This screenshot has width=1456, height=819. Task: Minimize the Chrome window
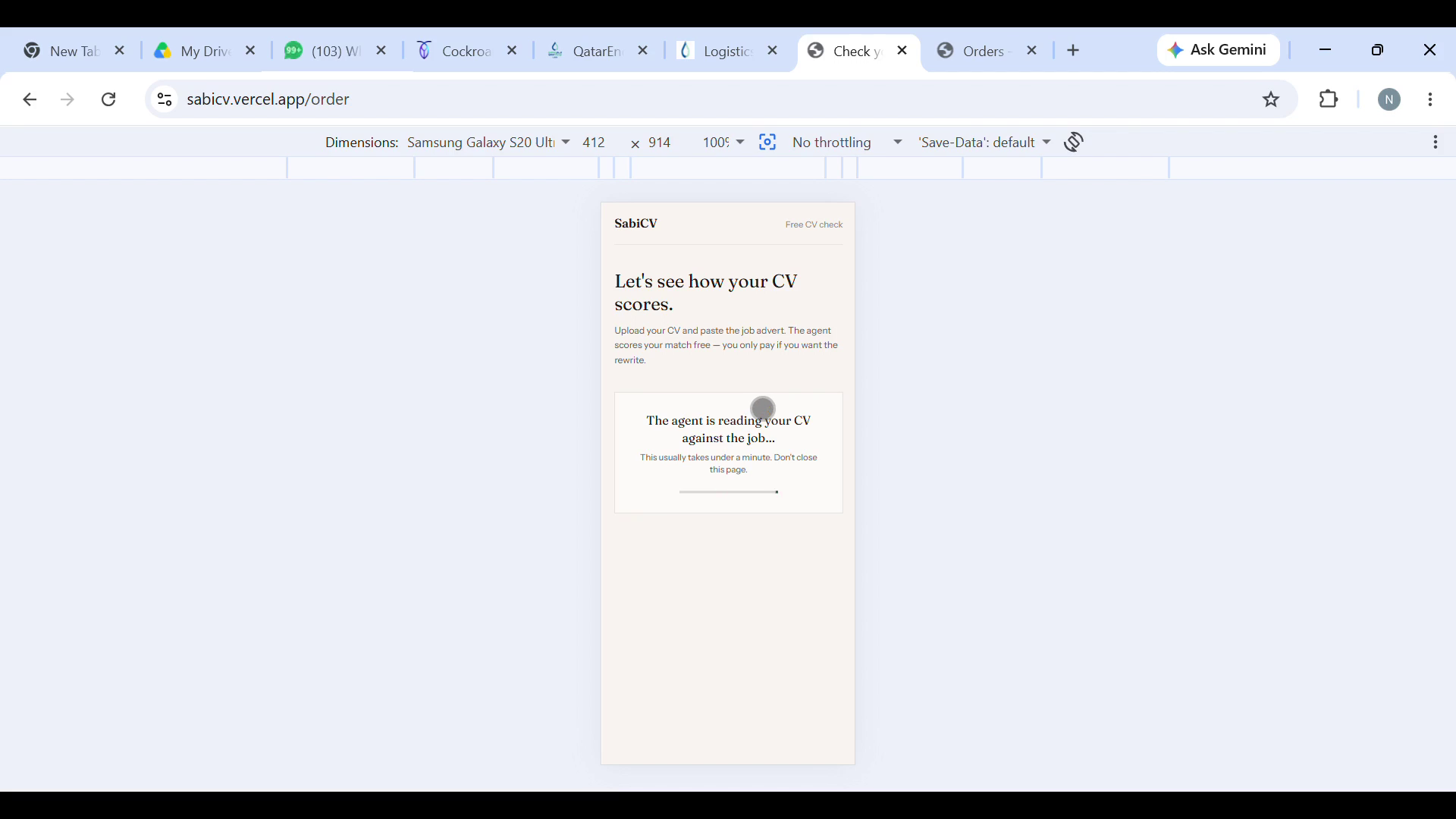pyautogui.click(x=1325, y=50)
